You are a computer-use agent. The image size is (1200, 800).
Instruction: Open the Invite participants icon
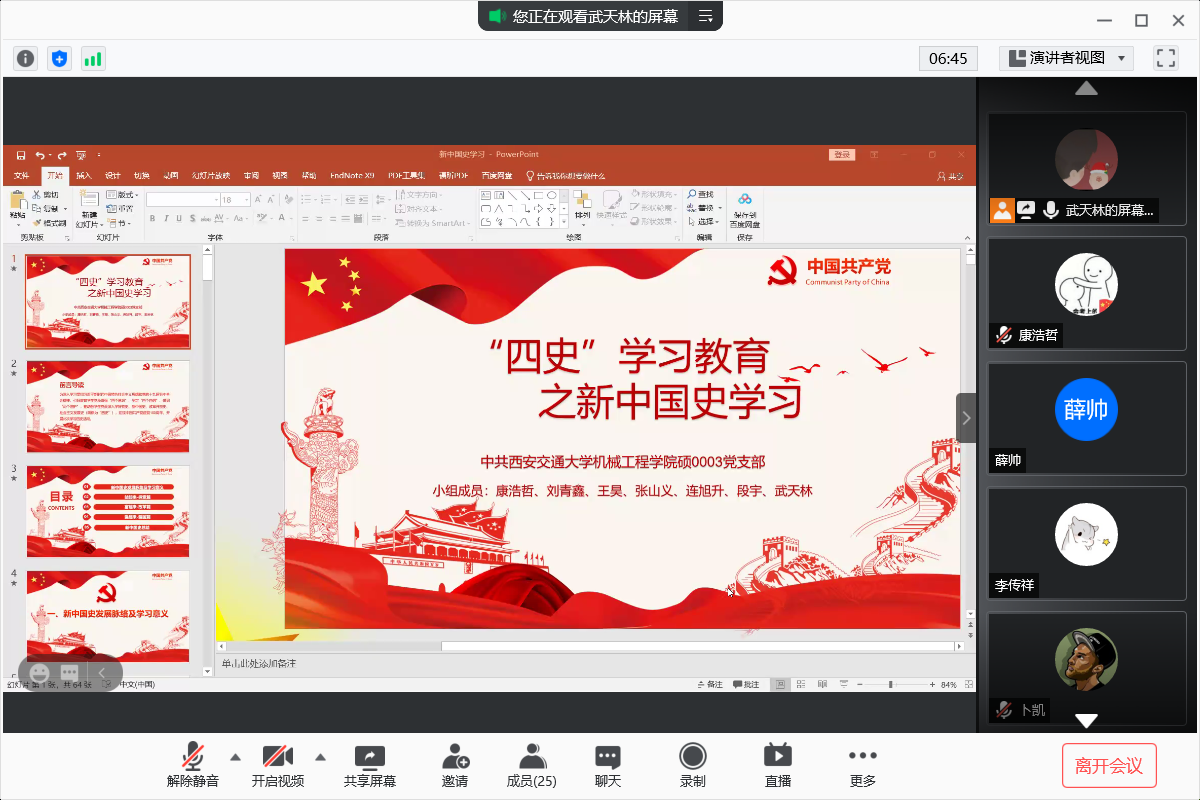455,765
